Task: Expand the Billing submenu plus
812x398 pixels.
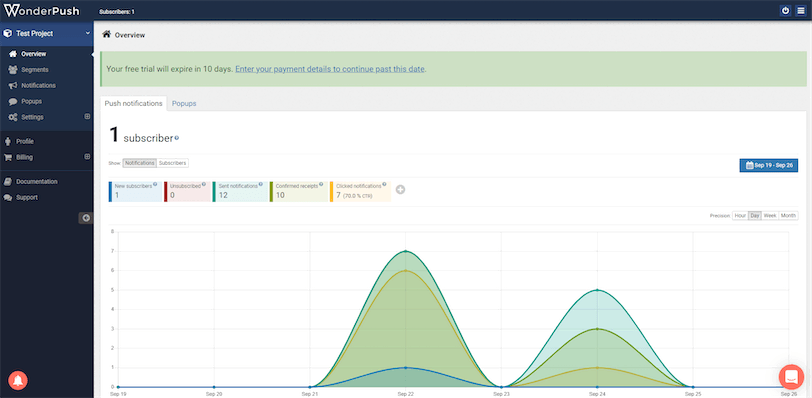Action: point(87,157)
